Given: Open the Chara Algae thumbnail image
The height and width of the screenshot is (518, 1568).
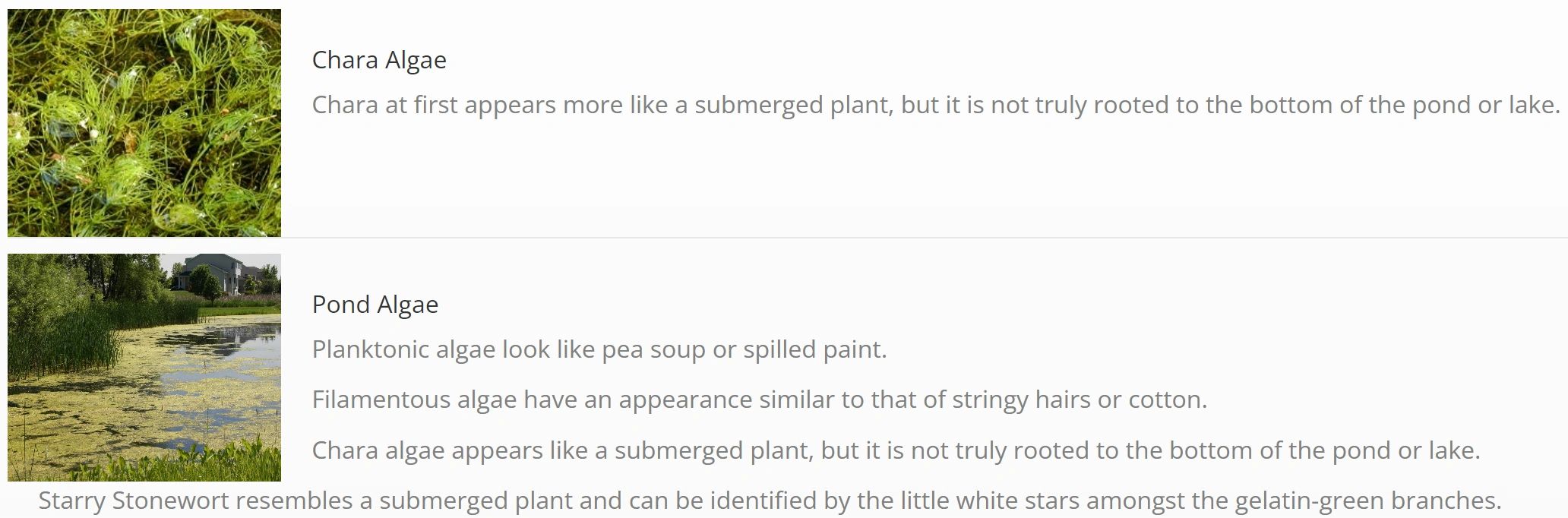Looking at the screenshot, I should tap(144, 123).
